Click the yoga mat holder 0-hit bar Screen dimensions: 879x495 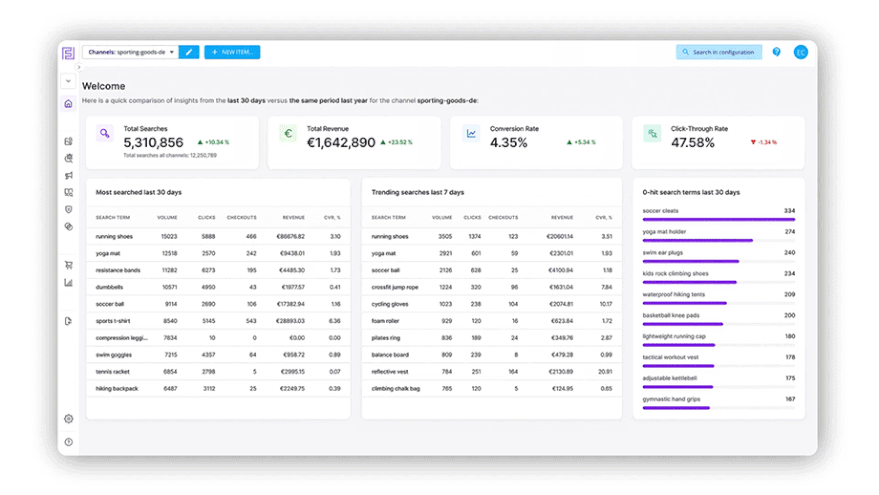pos(719,240)
